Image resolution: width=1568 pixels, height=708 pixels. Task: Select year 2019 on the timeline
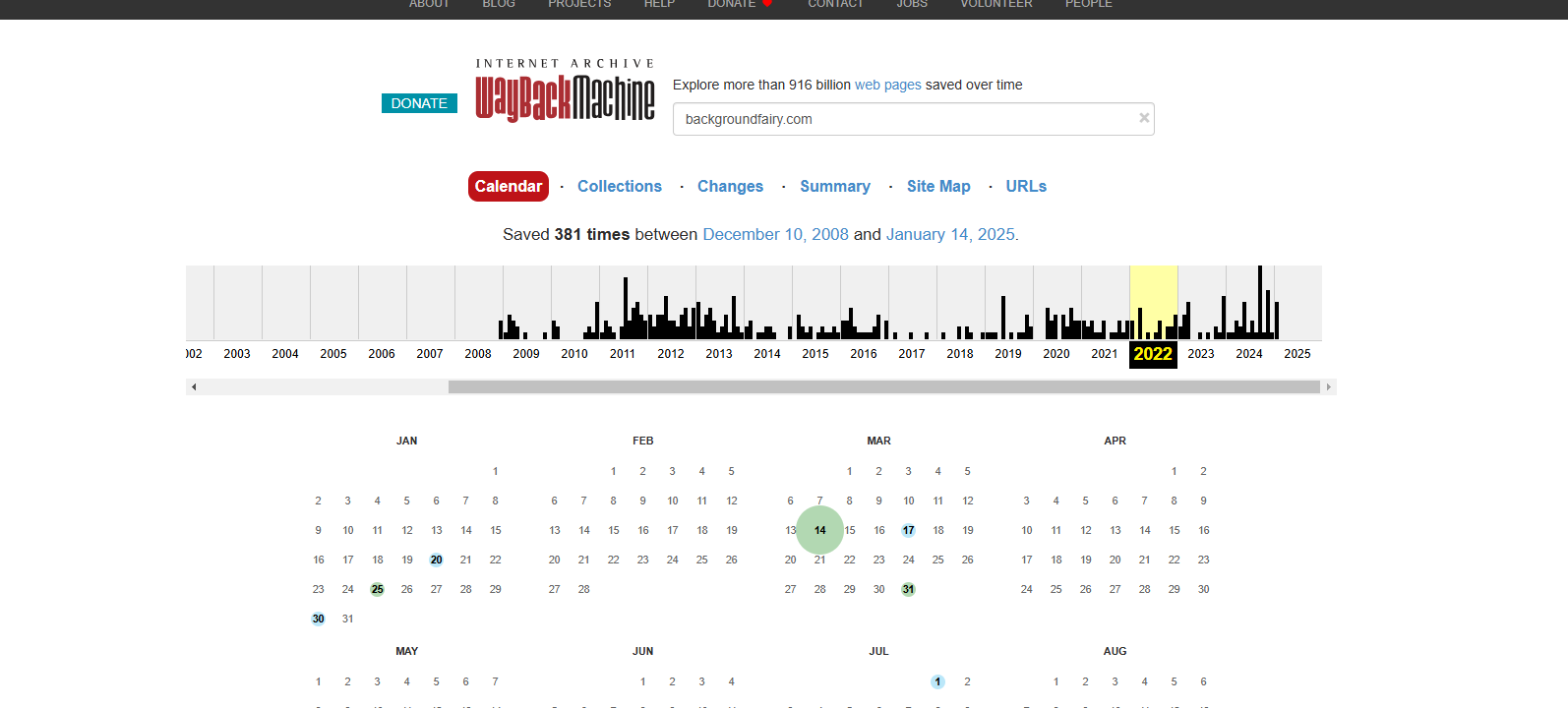(x=1008, y=354)
